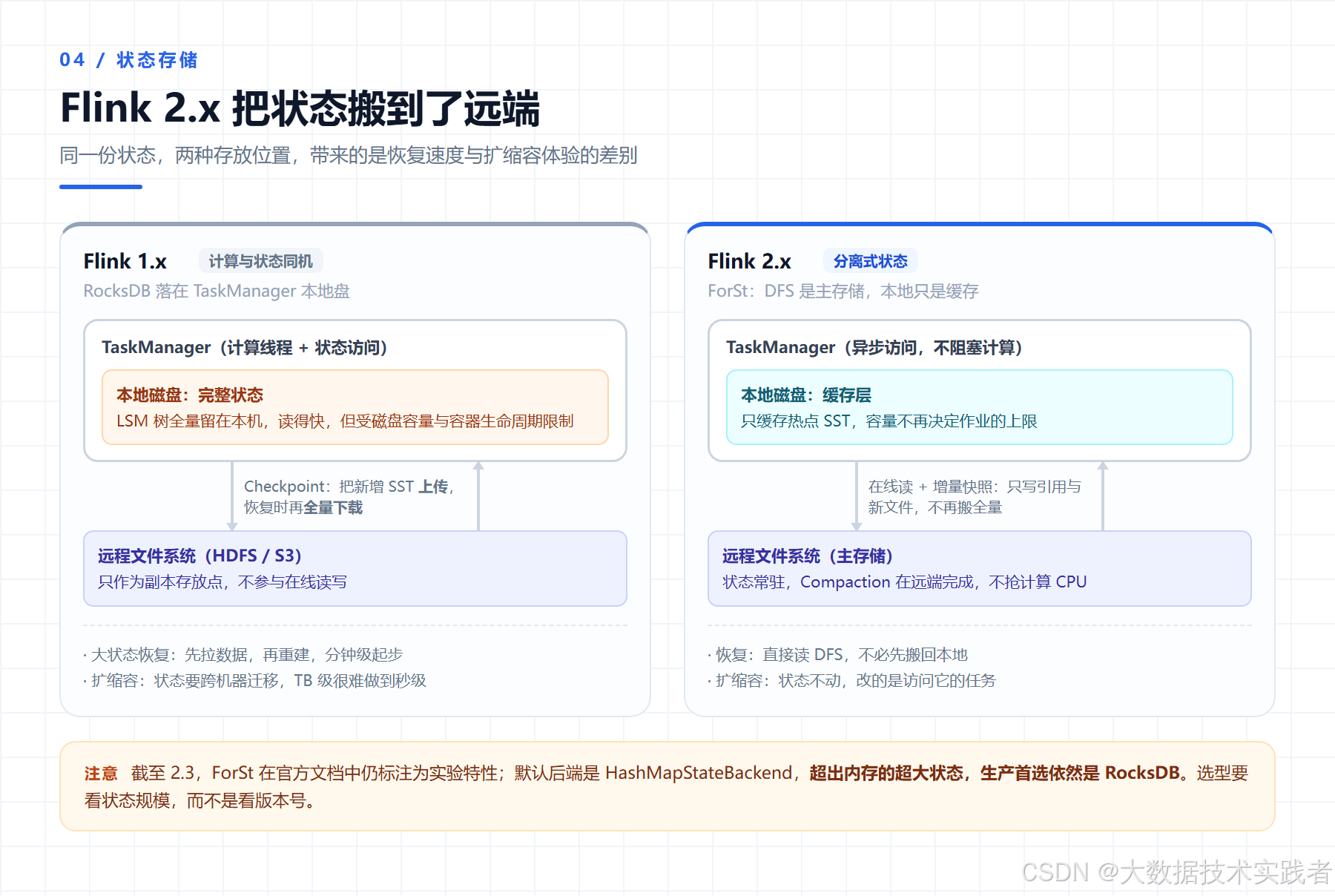
Task: Click the '计算与状态同机' badge
Action: 260,261
